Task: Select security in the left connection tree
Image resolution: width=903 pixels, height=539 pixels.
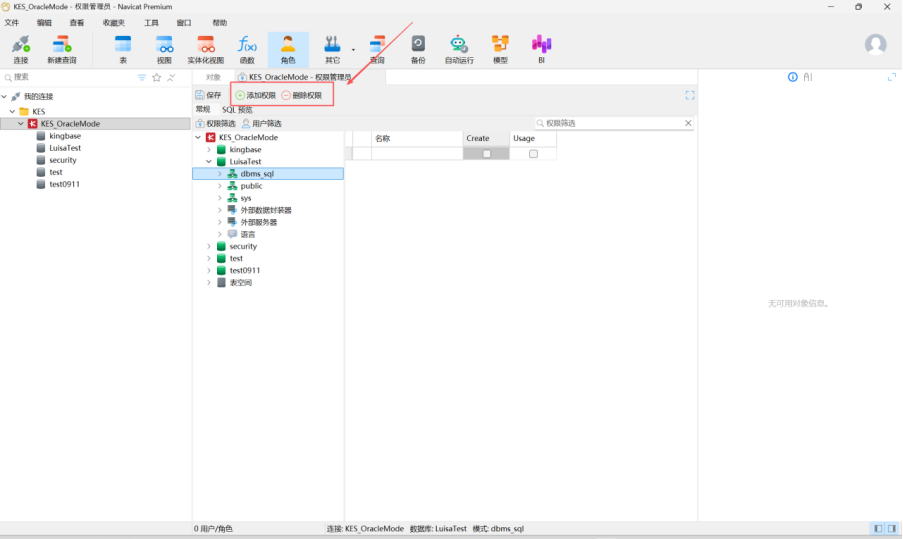Action: (x=62, y=160)
